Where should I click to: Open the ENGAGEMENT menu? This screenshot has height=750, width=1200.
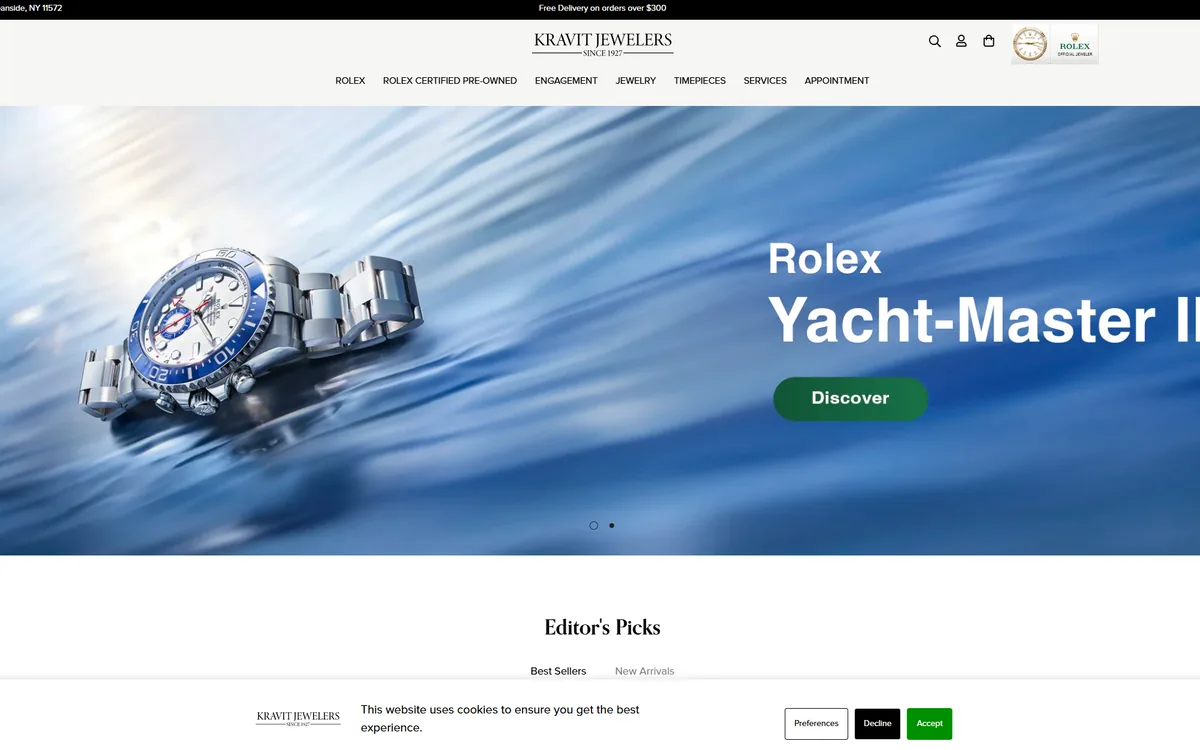coord(566,81)
